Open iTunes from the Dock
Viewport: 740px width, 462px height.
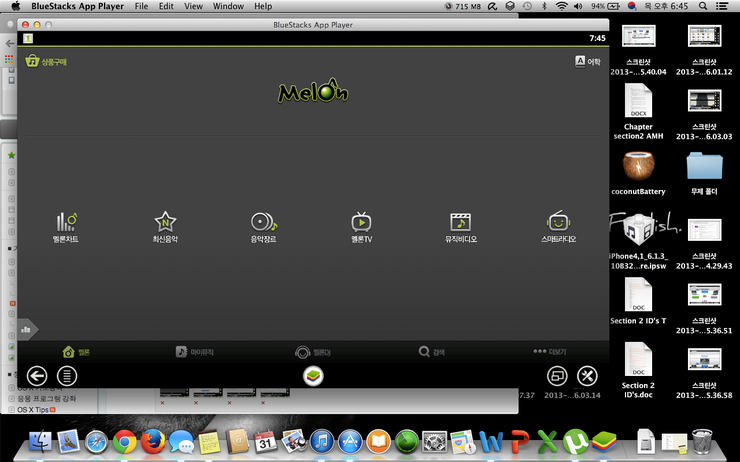pyautogui.click(x=322, y=442)
